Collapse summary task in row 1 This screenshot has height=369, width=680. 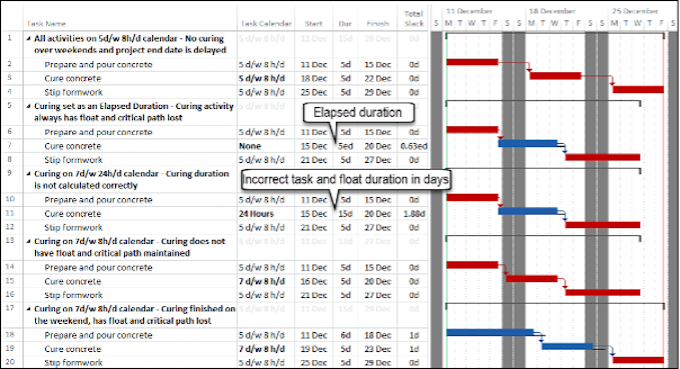[x=29, y=39]
